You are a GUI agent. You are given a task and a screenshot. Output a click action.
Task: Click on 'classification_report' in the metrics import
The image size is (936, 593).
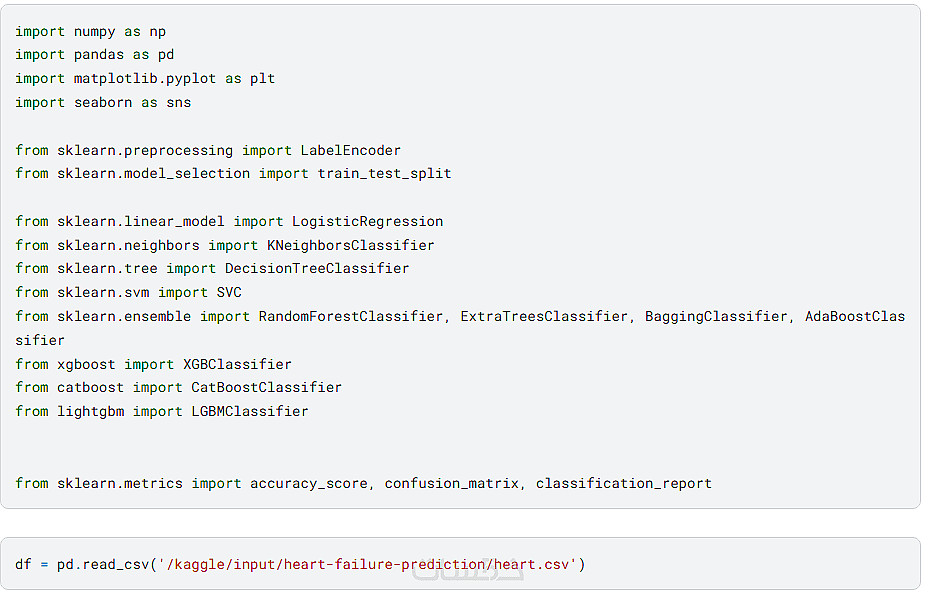pyautogui.click(x=623, y=483)
